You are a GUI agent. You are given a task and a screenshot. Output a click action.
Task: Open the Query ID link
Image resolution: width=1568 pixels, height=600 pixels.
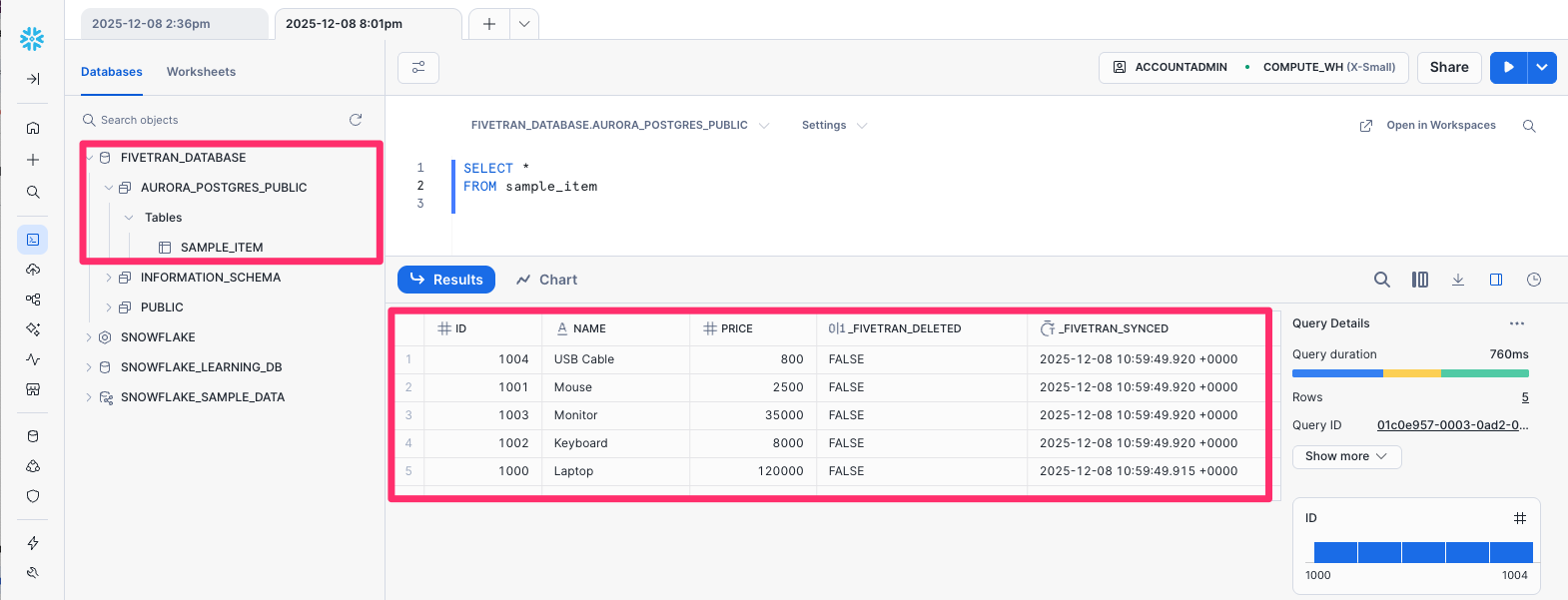click(x=1452, y=425)
